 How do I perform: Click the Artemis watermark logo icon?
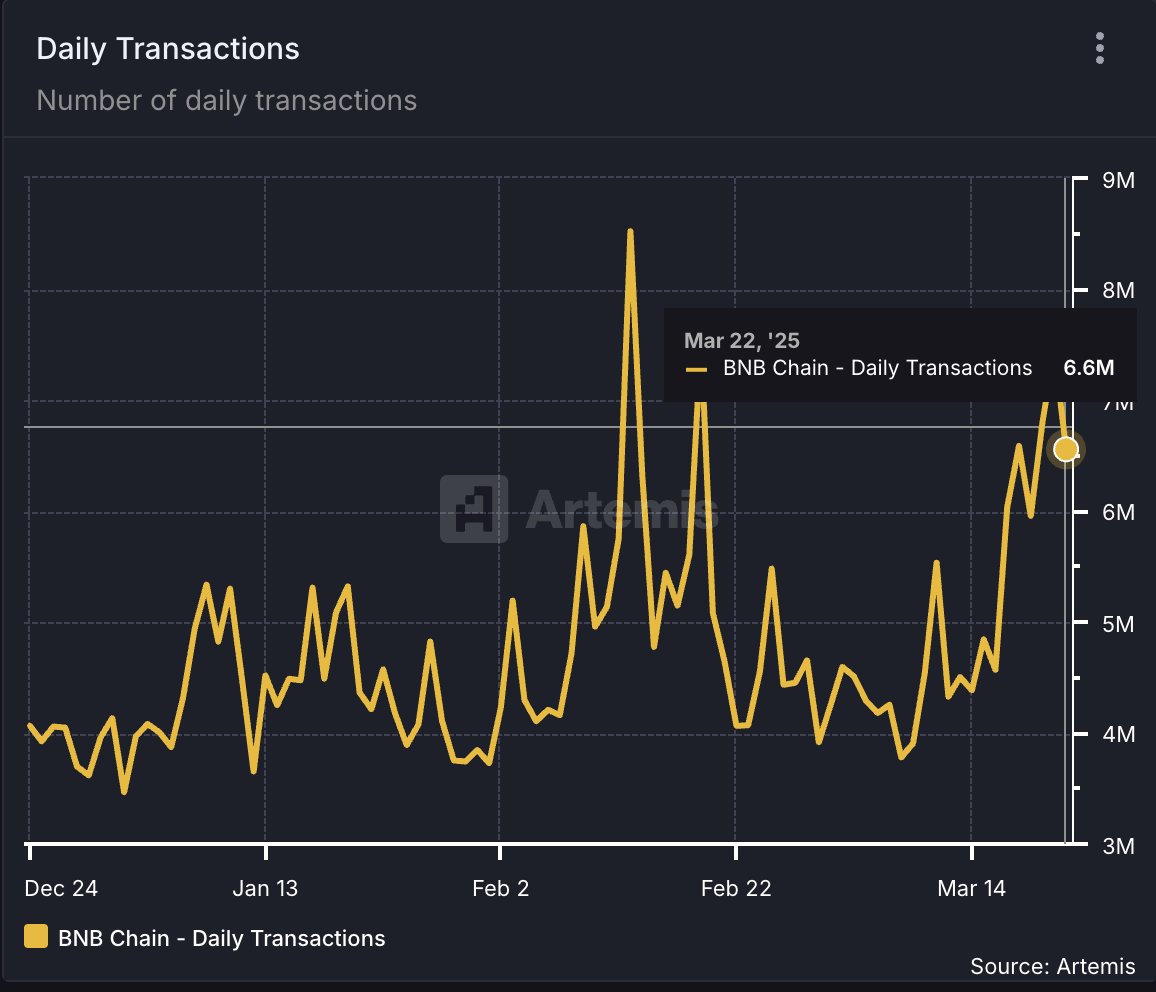point(474,509)
